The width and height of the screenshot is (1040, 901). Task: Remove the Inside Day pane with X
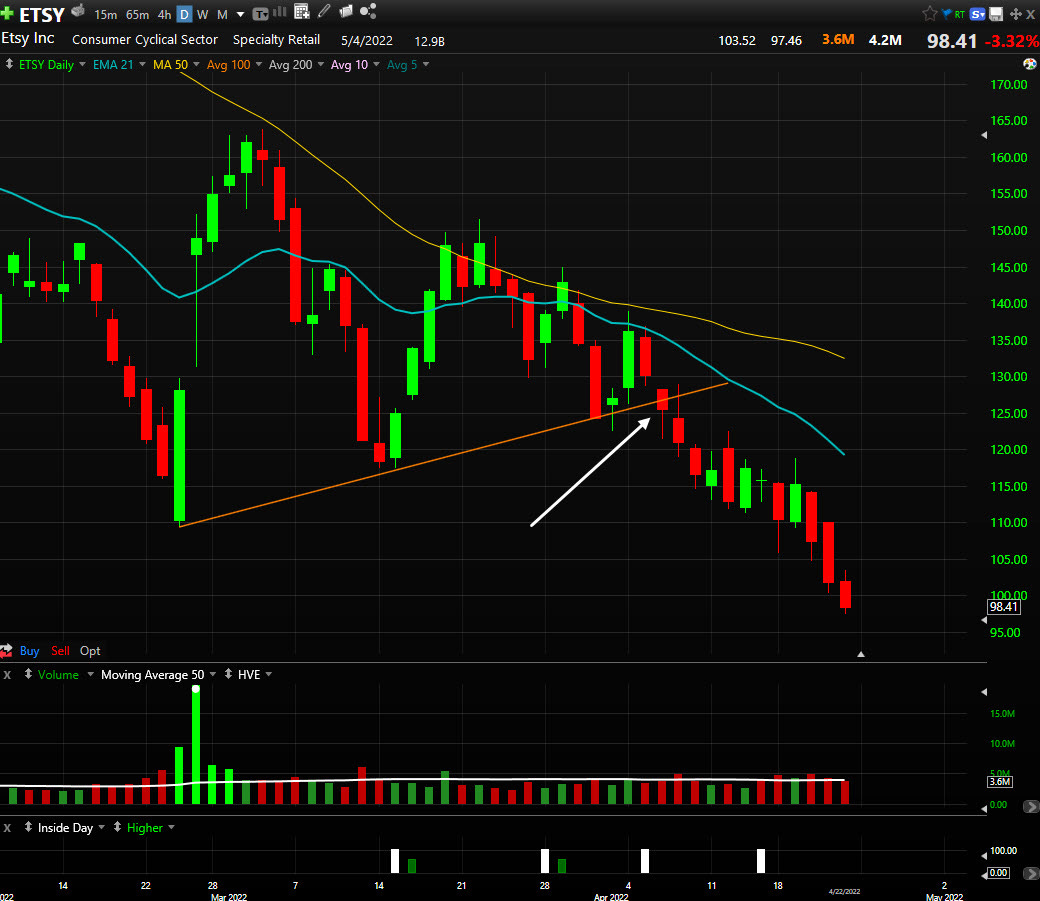pyautogui.click(x=7, y=828)
